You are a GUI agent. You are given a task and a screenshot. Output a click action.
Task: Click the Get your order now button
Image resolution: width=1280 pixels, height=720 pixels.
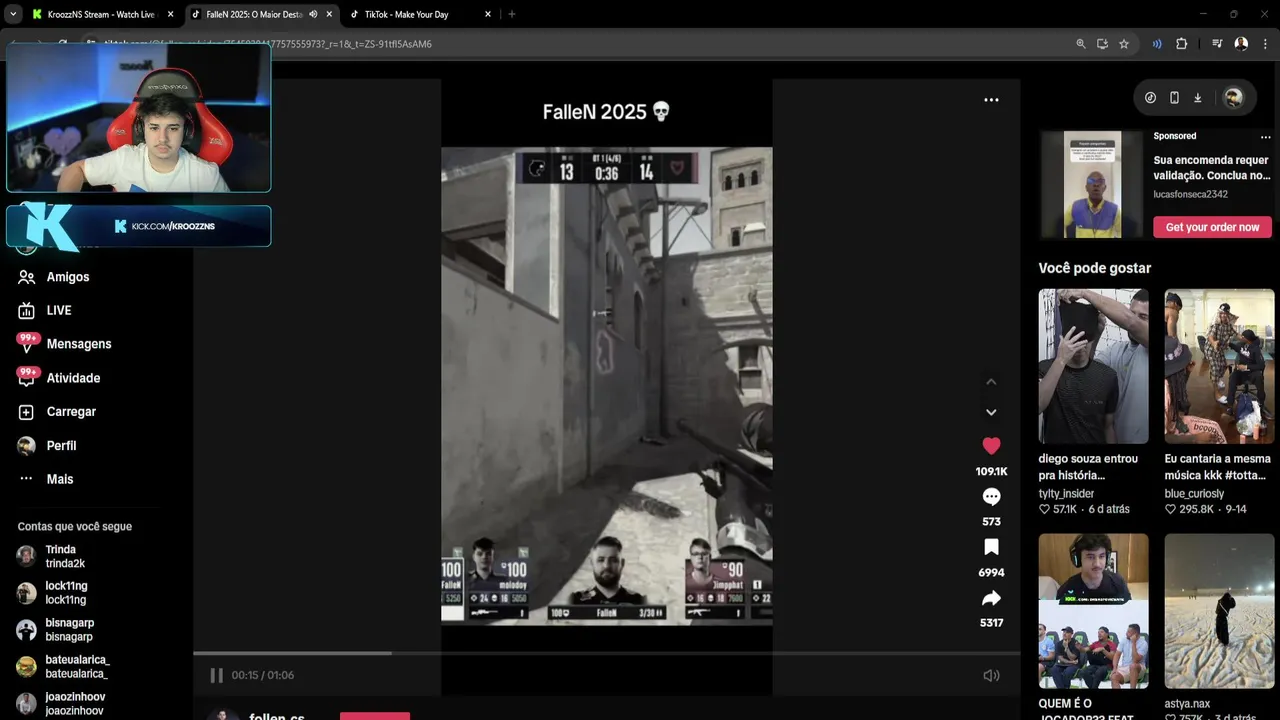click(1212, 227)
